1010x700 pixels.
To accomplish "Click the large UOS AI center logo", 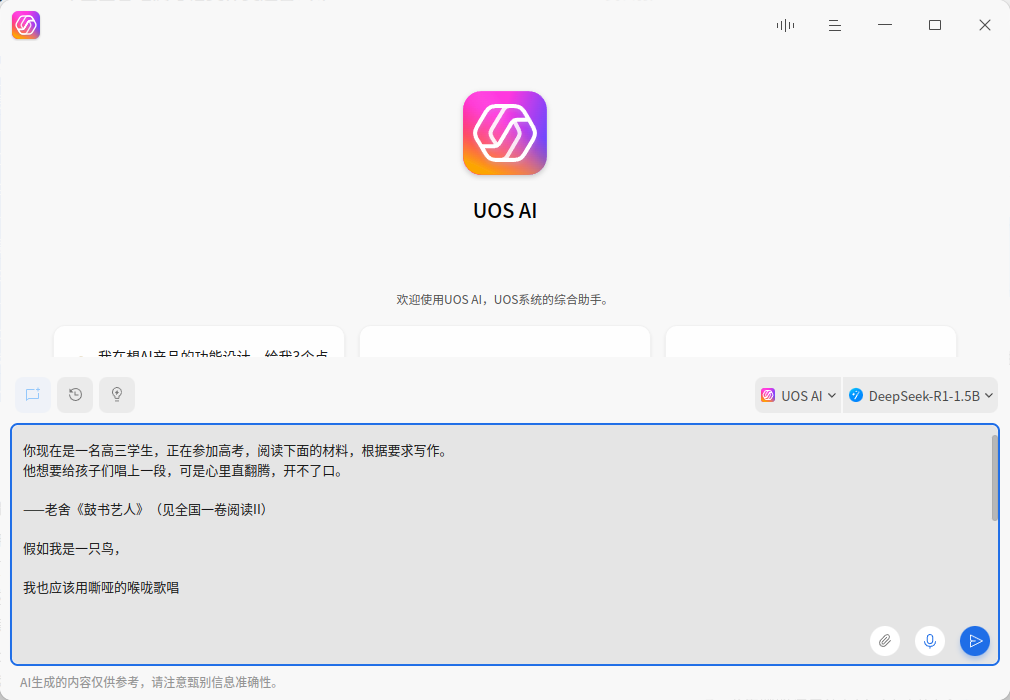I will pyautogui.click(x=505, y=133).
